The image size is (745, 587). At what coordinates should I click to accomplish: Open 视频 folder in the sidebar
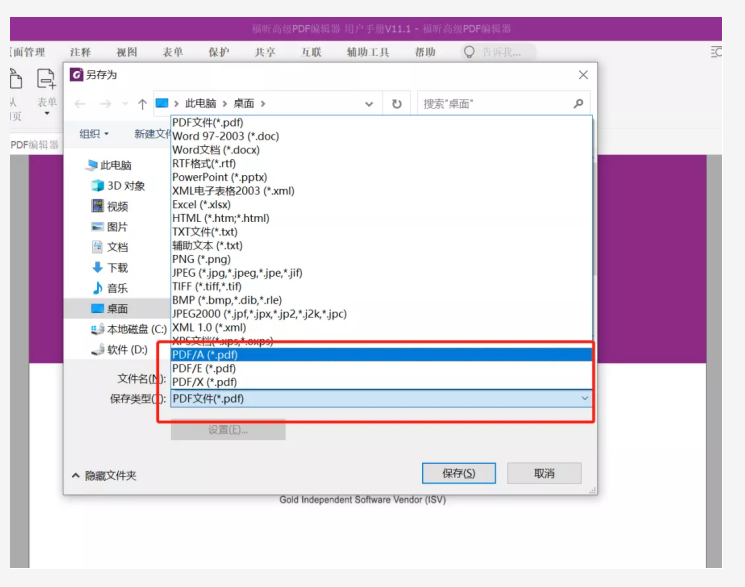pyautogui.click(x=110, y=206)
